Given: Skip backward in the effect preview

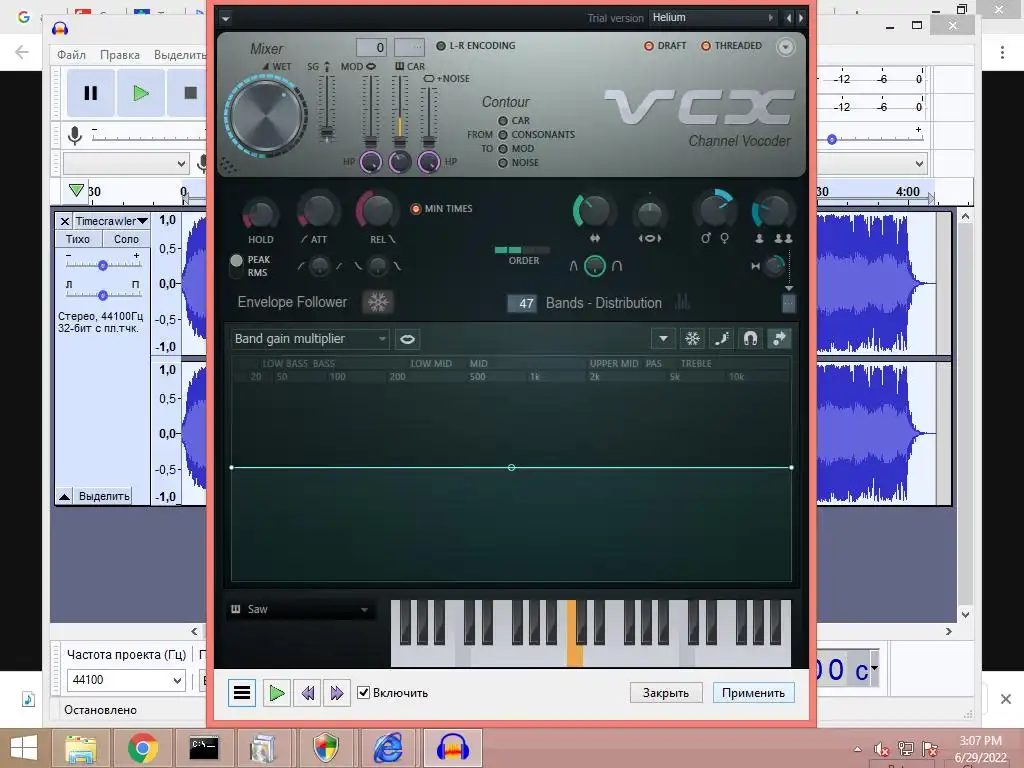Looking at the screenshot, I should tap(307, 693).
